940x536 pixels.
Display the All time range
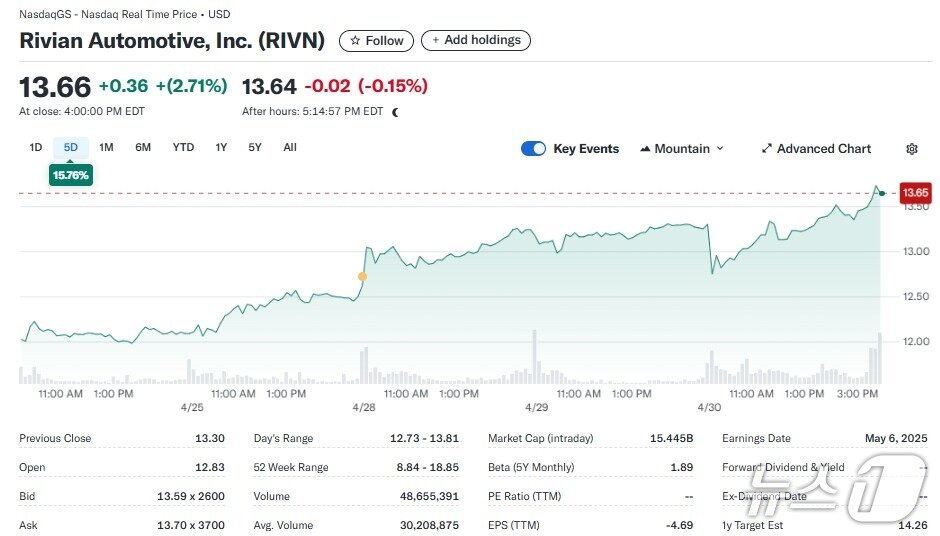pos(290,148)
